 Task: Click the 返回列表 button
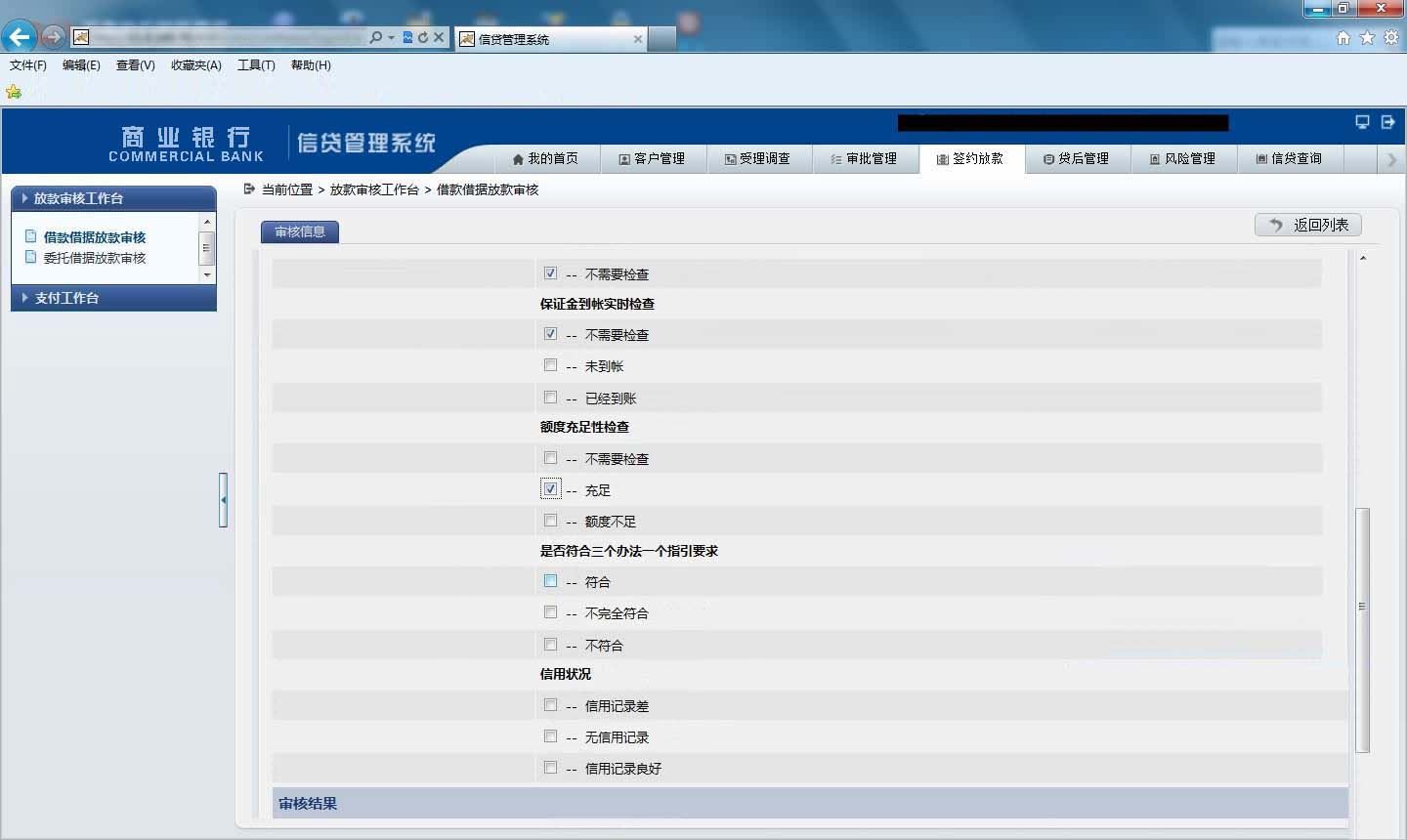(x=1307, y=225)
